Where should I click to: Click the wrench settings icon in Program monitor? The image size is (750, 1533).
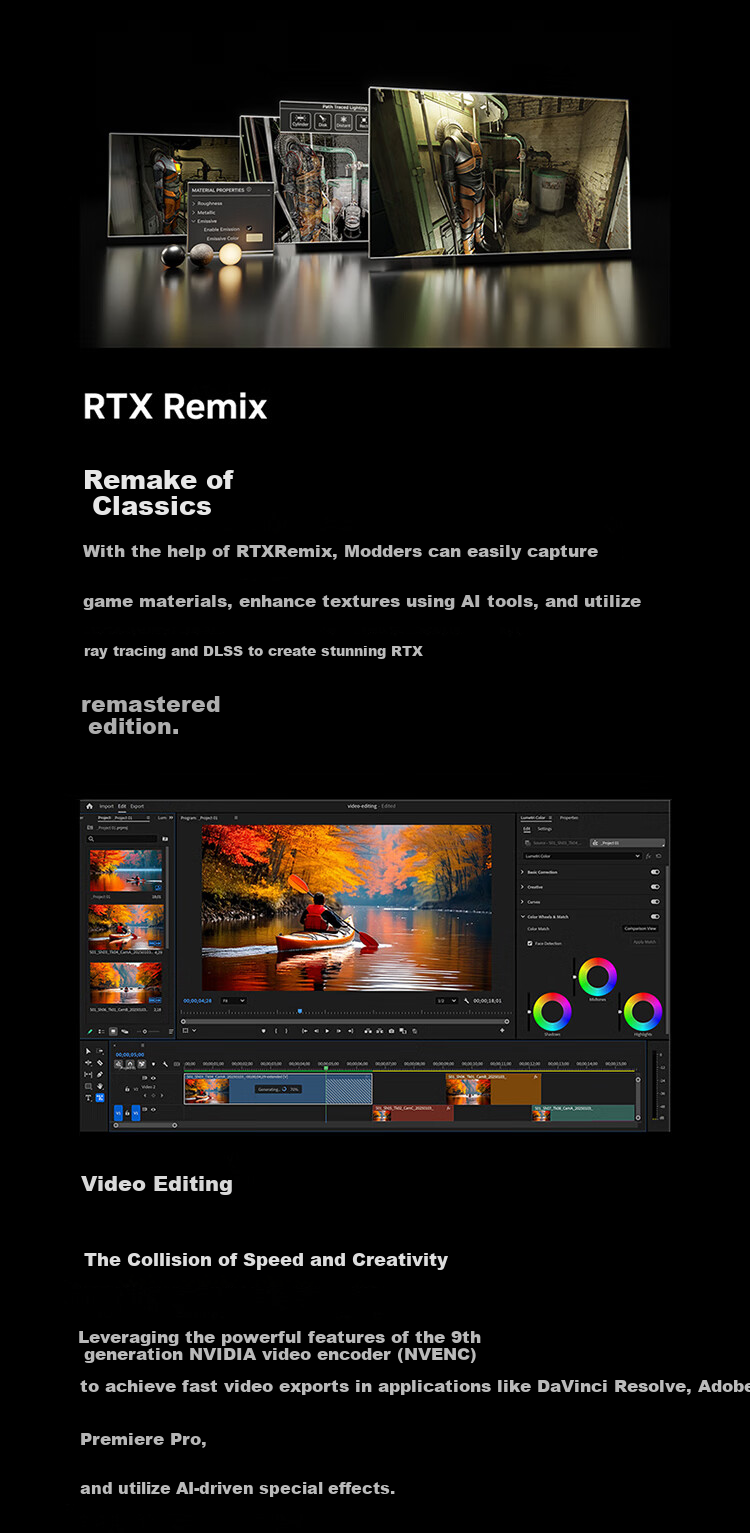[x=467, y=1000]
